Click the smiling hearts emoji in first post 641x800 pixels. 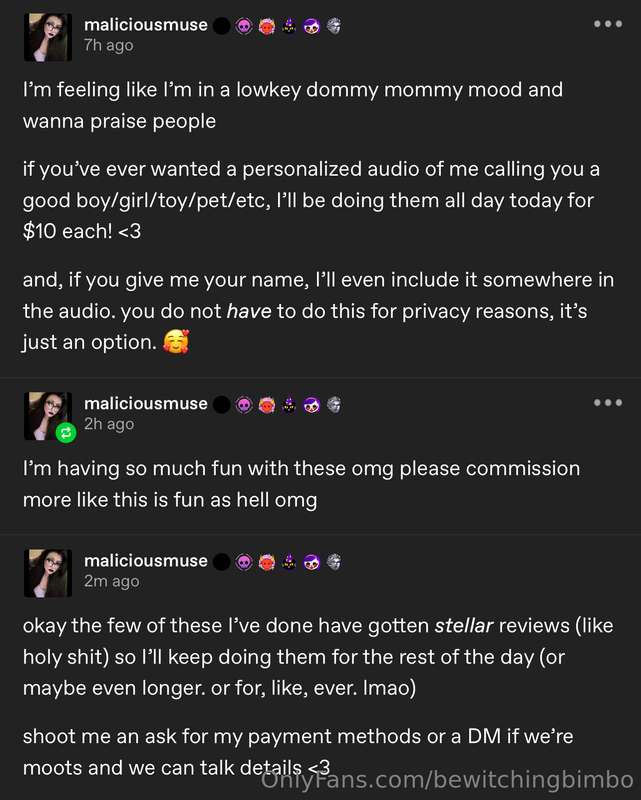pos(176,342)
